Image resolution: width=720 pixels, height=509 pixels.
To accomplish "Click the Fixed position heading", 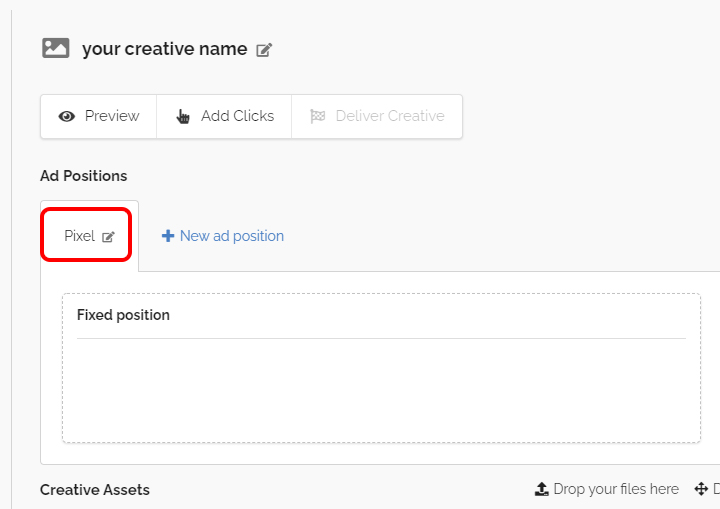I will (x=123, y=315).
